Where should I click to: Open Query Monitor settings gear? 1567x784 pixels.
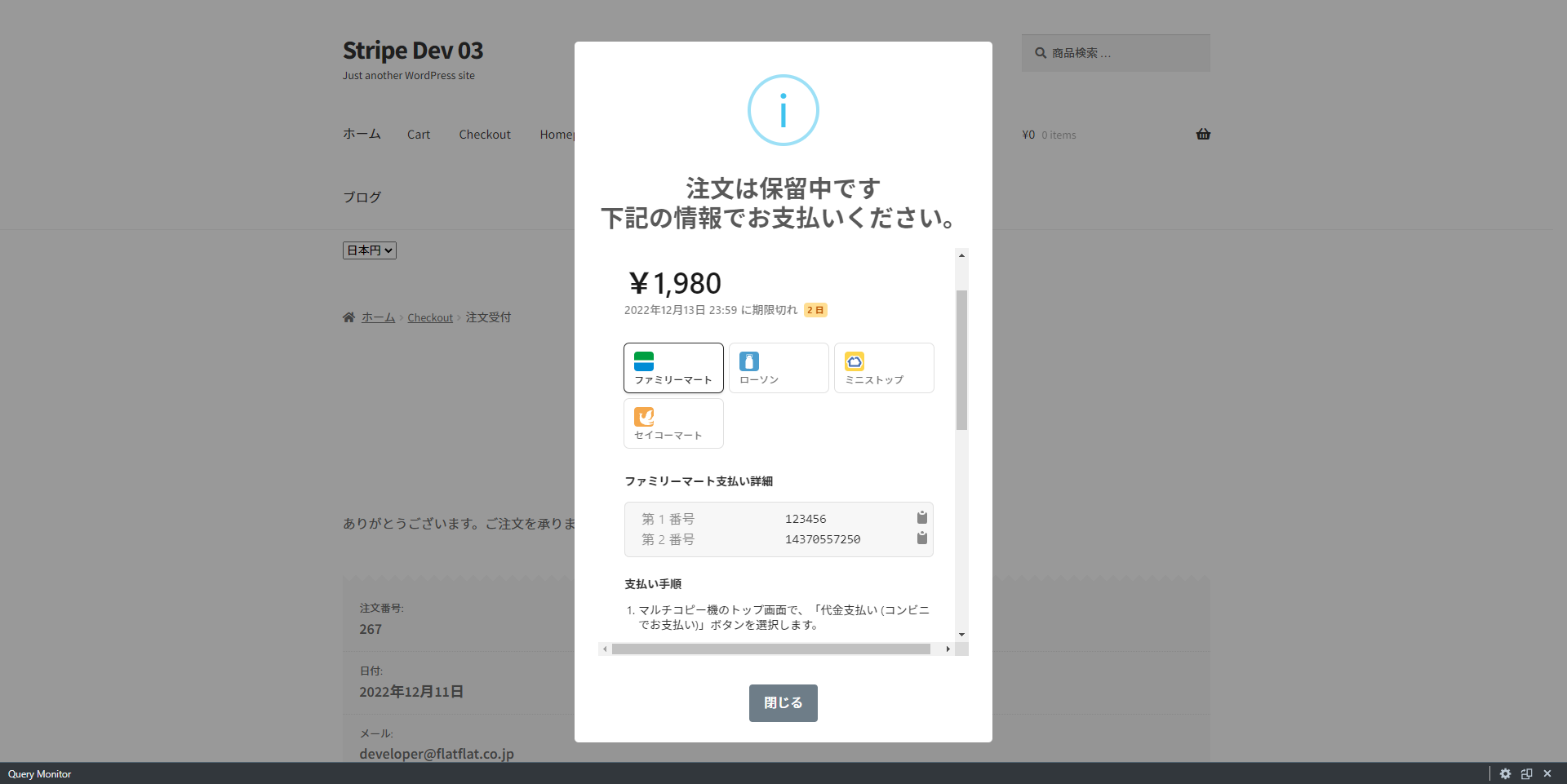click(x=1505, y=774)
